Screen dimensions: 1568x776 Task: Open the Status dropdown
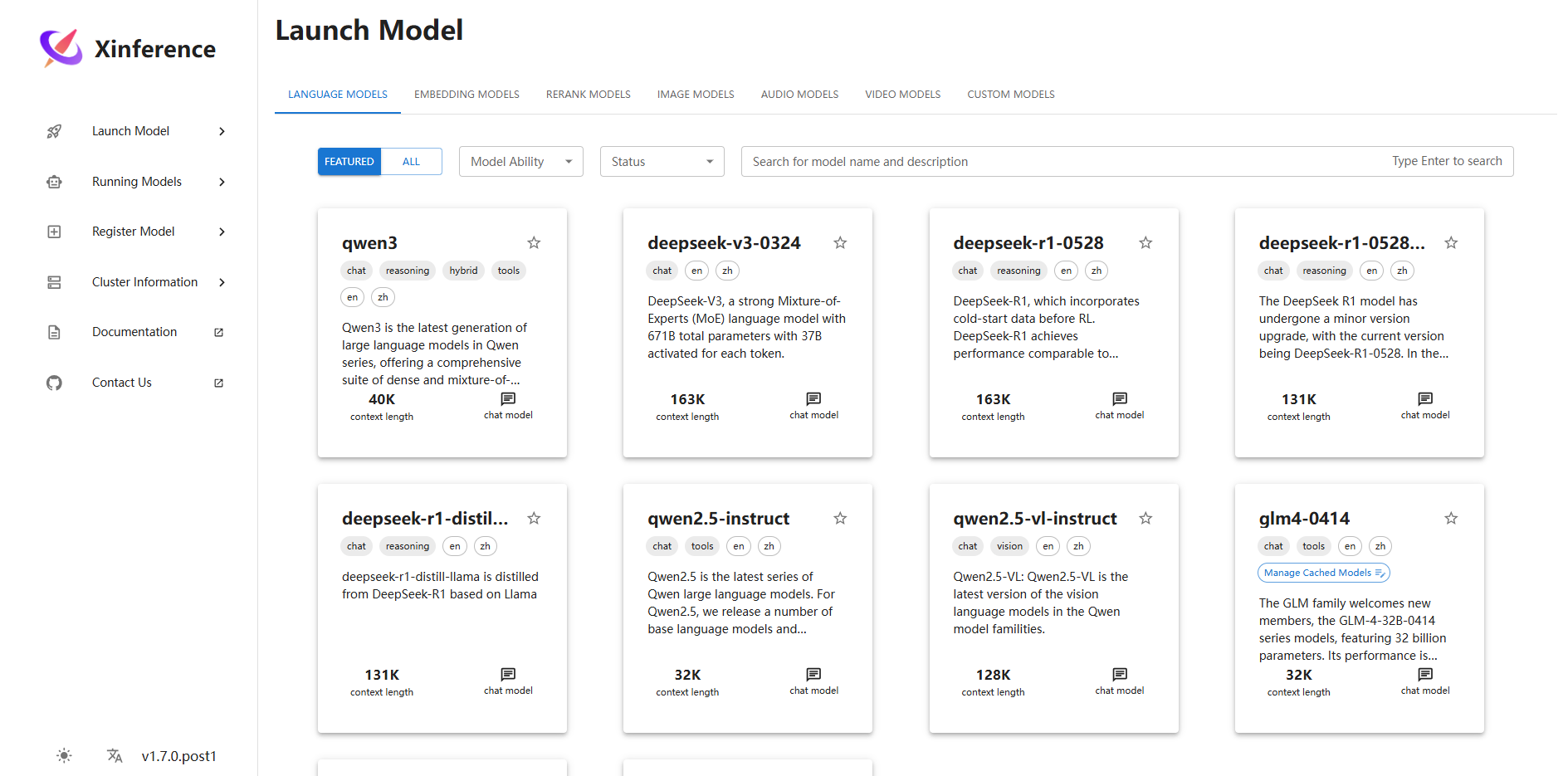tap(662, 162)
